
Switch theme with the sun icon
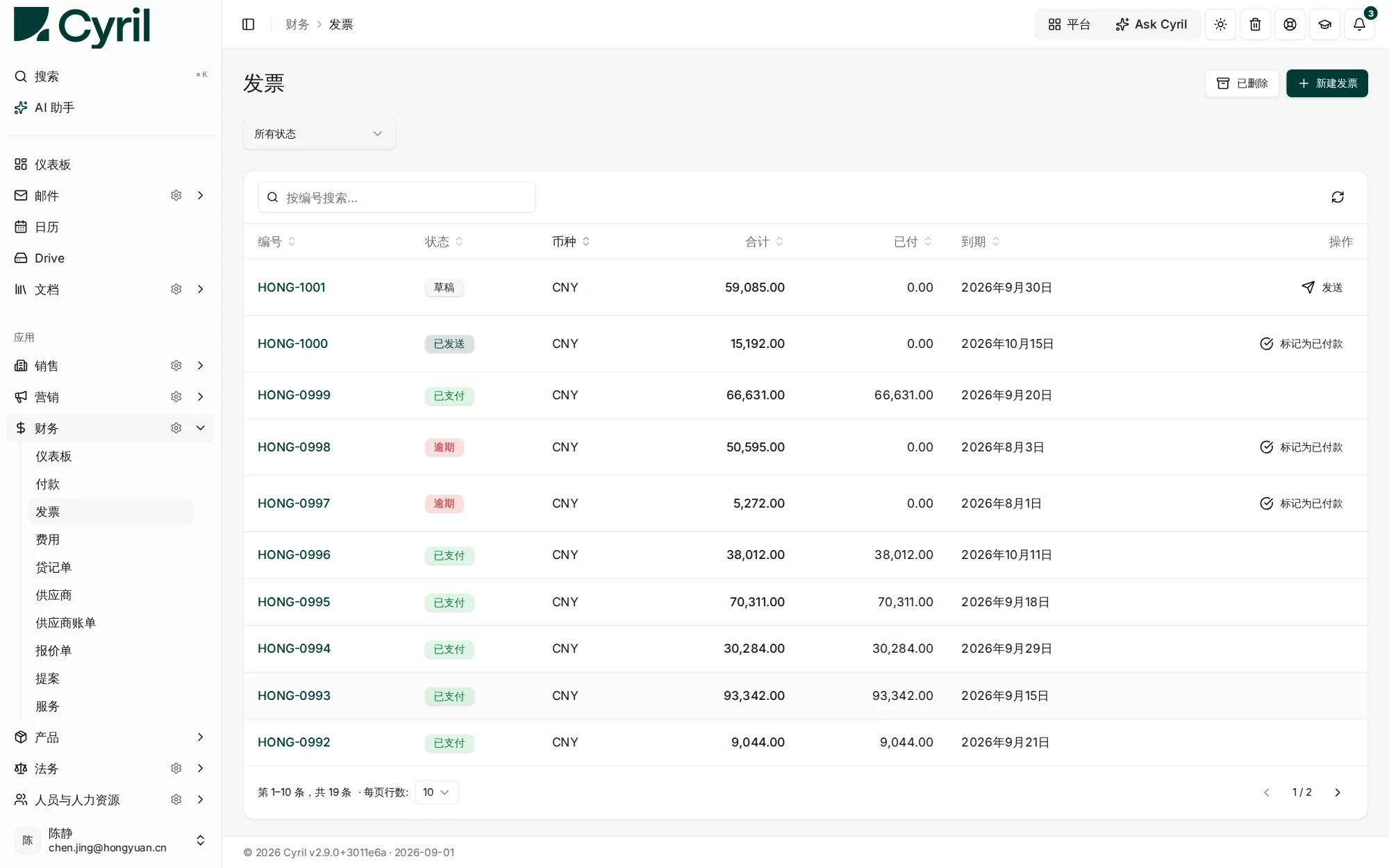pos(1220,24)
